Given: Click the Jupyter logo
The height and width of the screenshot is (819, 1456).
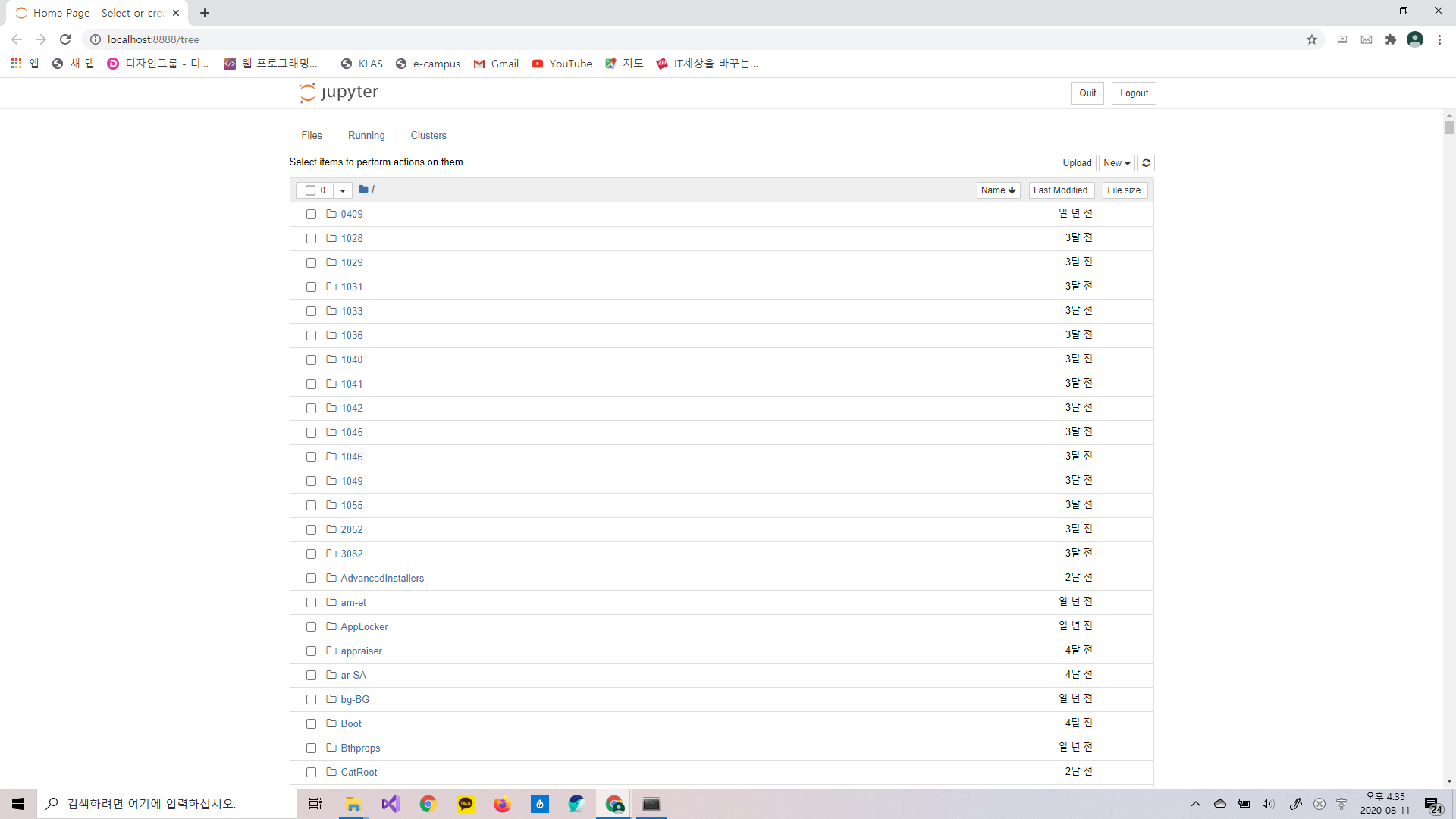Looking at the screenshot, I should [x=339, y=93].
